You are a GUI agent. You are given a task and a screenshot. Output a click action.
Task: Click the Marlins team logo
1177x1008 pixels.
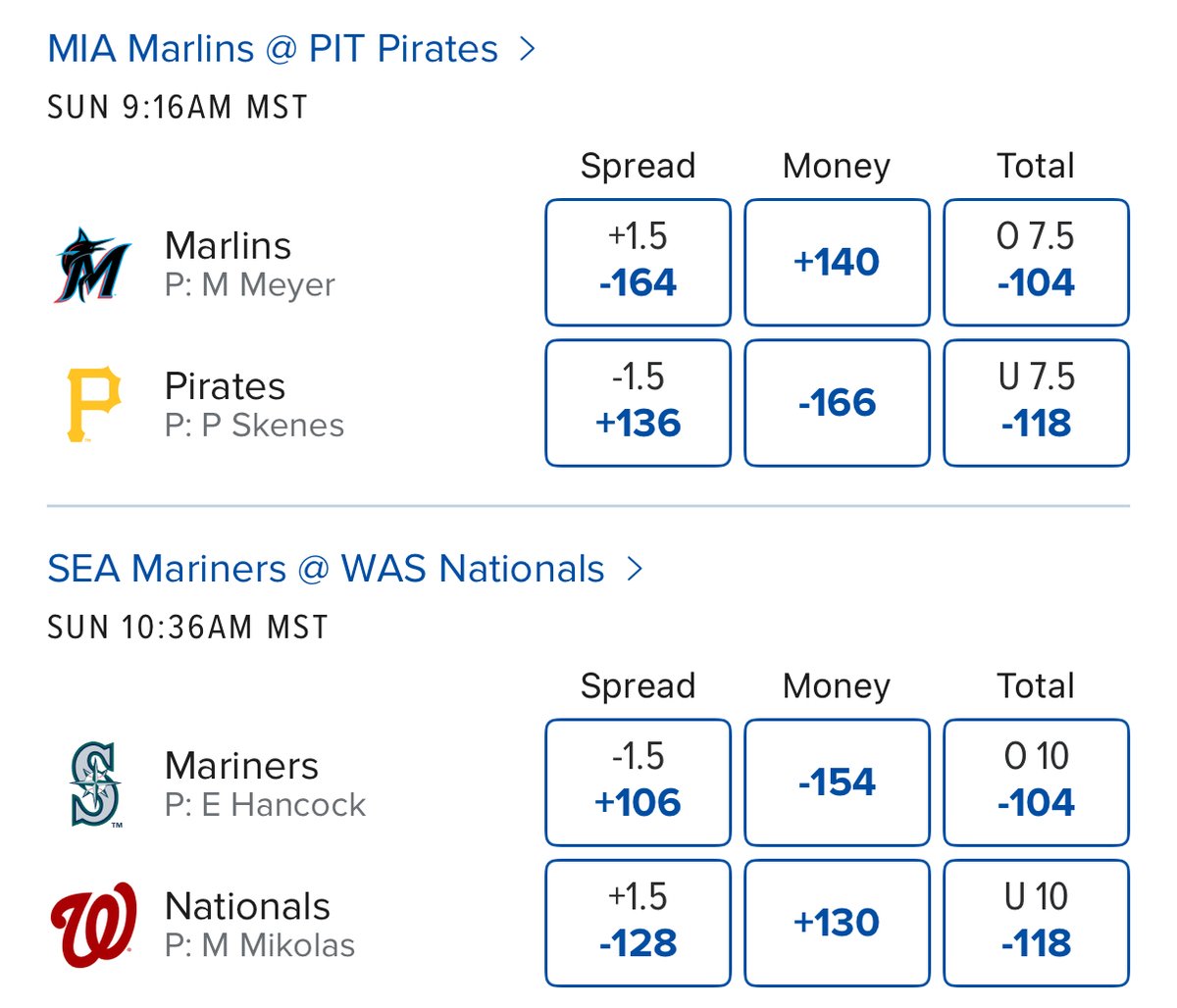tap(93, 264)
